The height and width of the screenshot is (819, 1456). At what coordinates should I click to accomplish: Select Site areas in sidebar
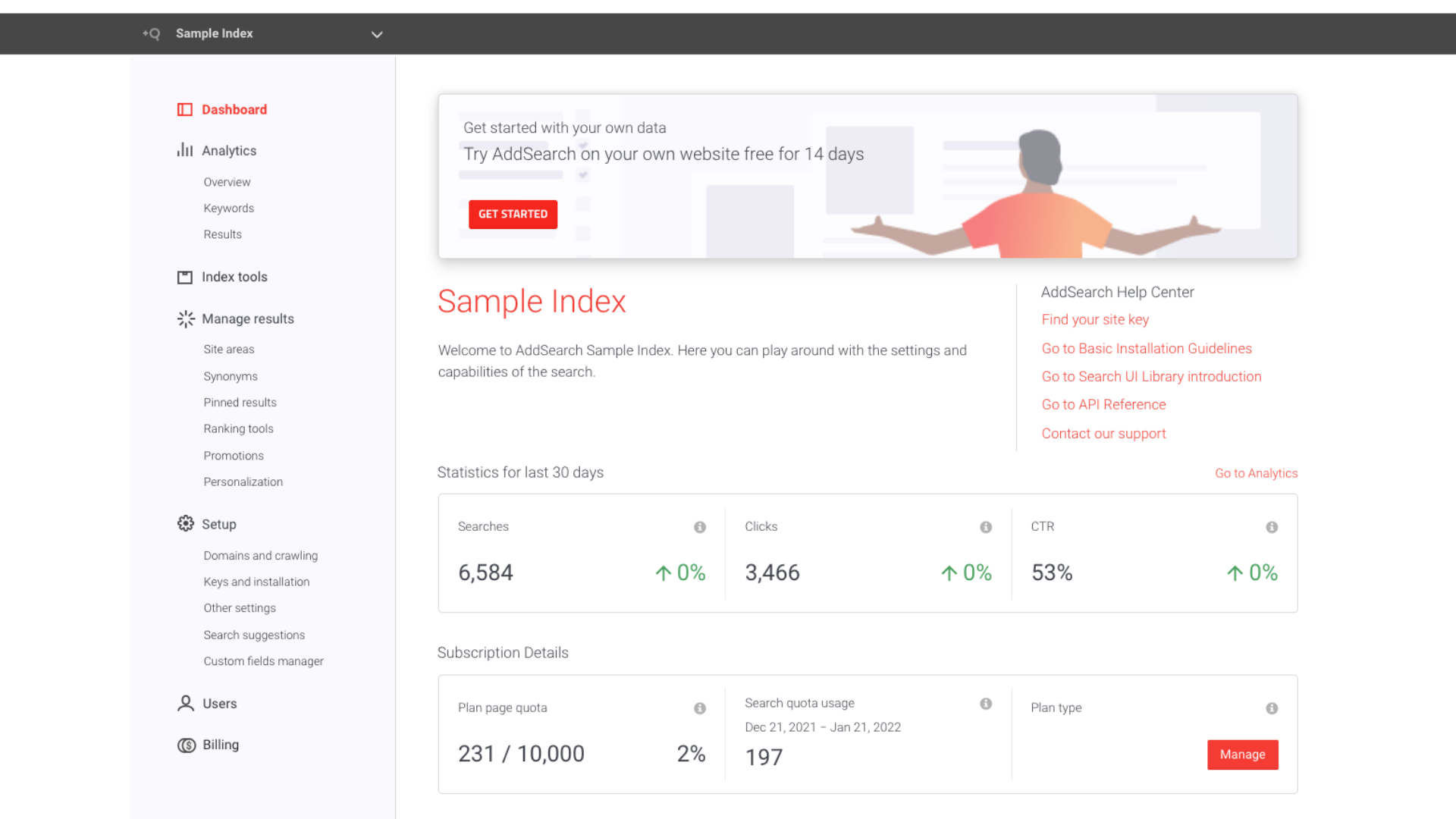tap(228, 349)
